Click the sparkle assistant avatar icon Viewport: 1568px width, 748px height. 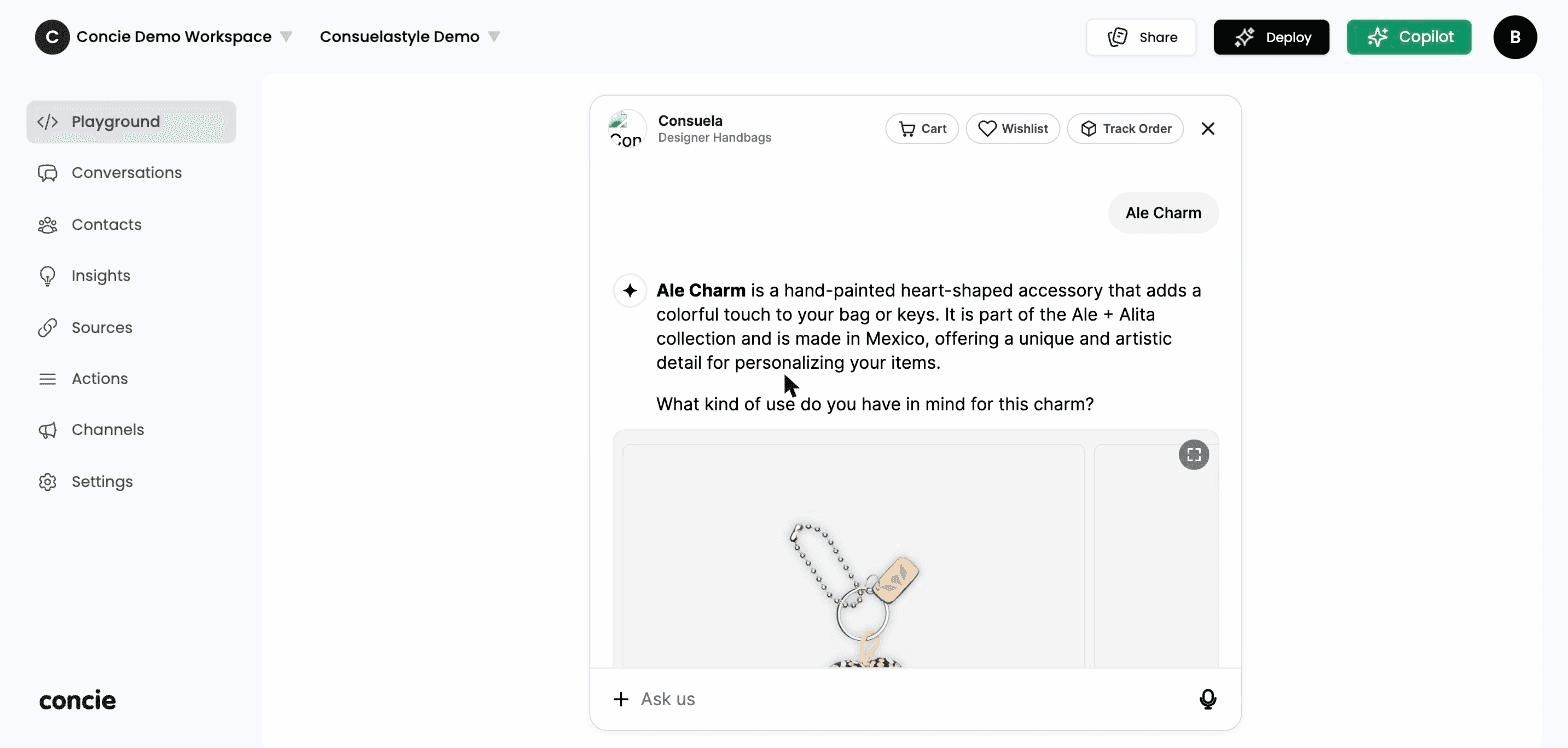630,291
